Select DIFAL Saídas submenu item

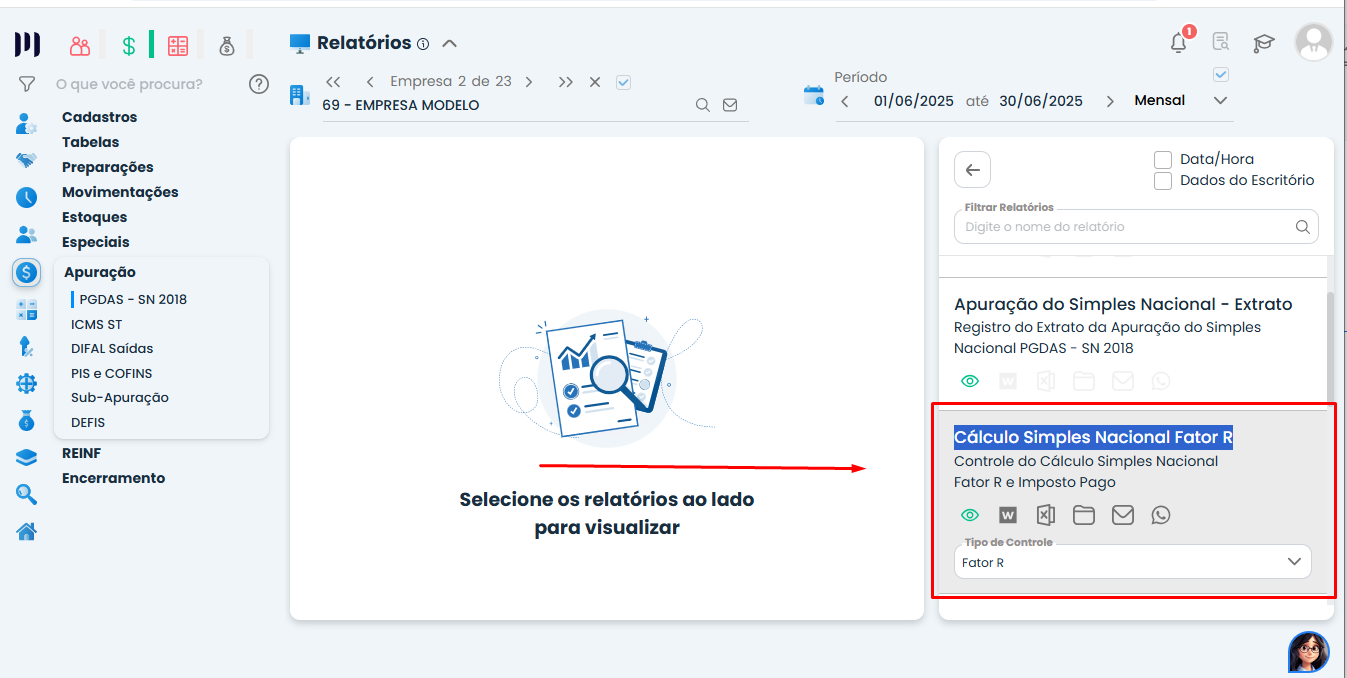[x=112, y=348]
